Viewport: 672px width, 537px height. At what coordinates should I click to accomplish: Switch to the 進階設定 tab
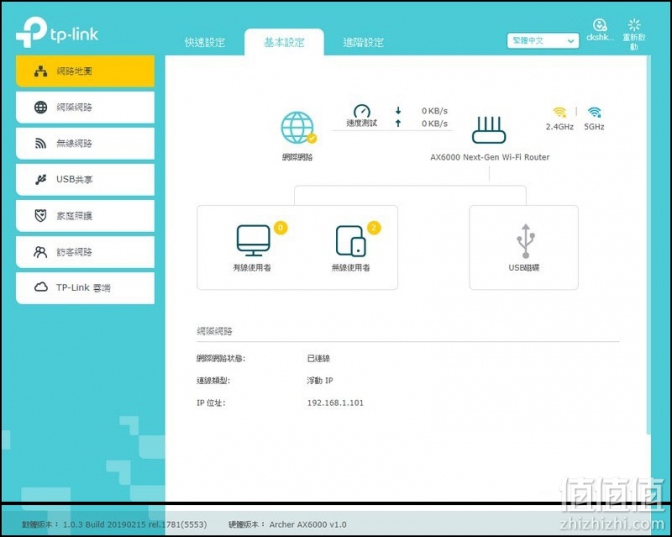pos(363,42)
